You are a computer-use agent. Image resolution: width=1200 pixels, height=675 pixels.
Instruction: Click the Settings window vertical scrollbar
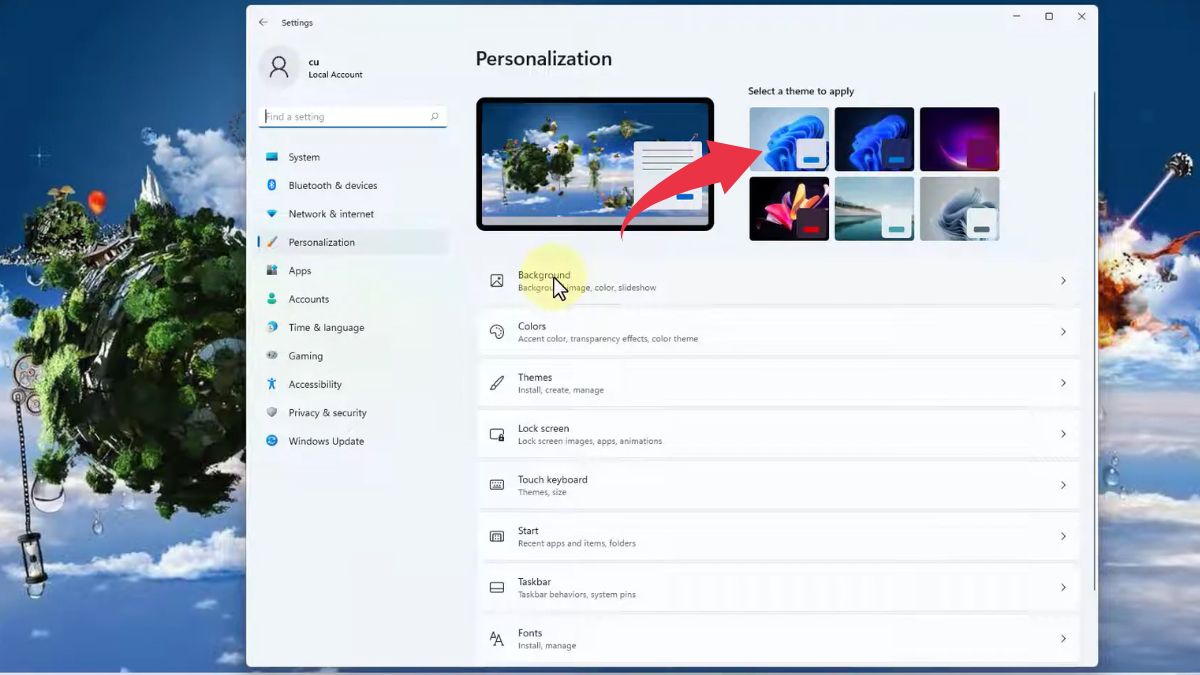click(x=1095, y=340)
